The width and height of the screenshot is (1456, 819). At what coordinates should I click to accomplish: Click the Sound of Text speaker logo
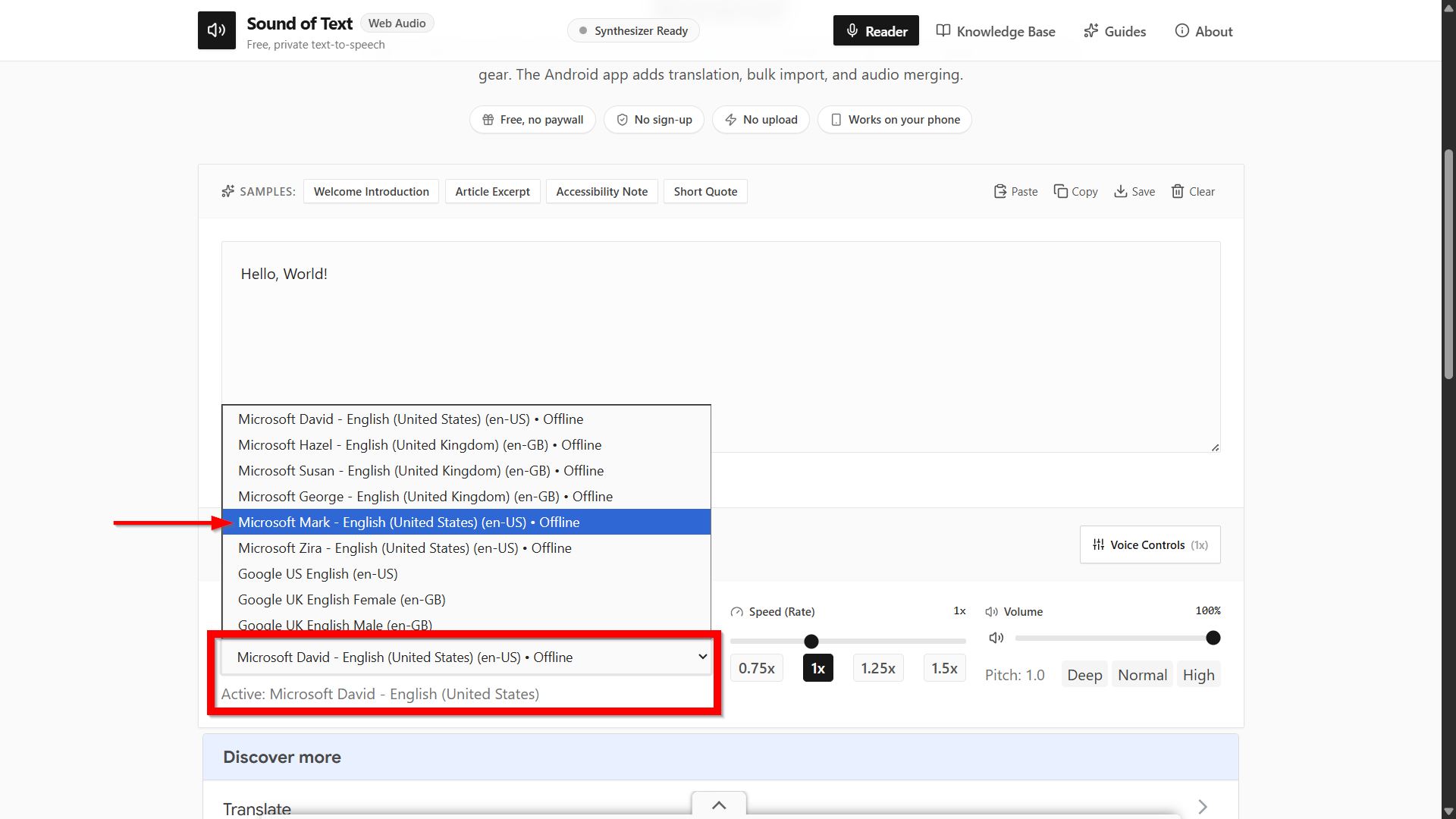217,30
